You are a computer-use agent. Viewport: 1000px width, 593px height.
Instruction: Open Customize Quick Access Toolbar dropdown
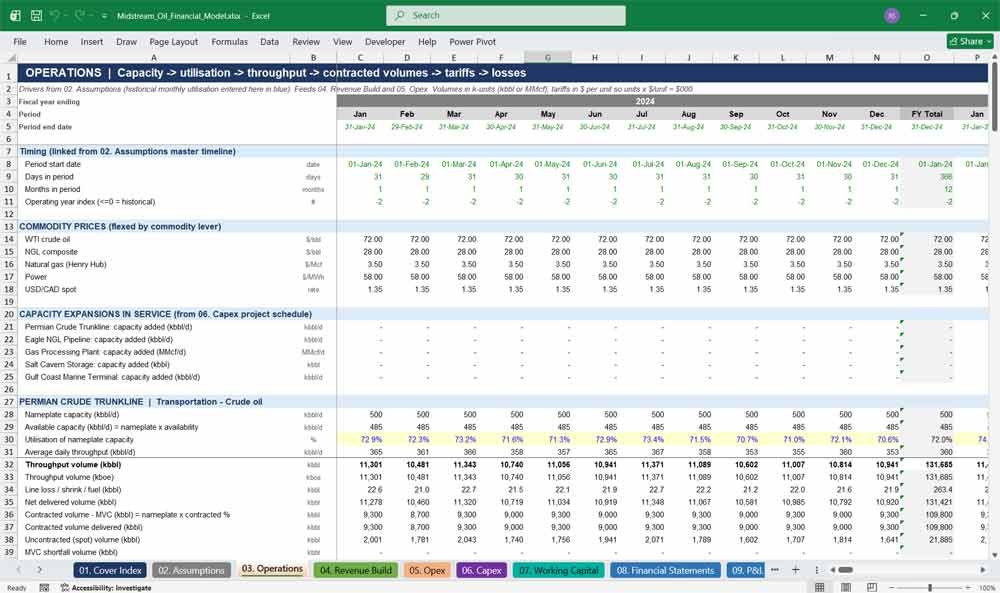104,16
